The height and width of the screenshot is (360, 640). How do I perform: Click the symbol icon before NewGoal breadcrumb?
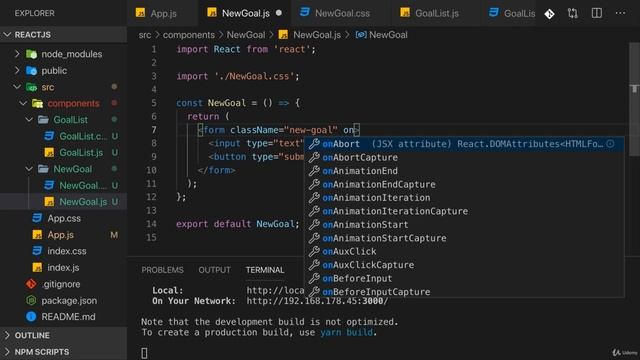click(x=360, y=35)
